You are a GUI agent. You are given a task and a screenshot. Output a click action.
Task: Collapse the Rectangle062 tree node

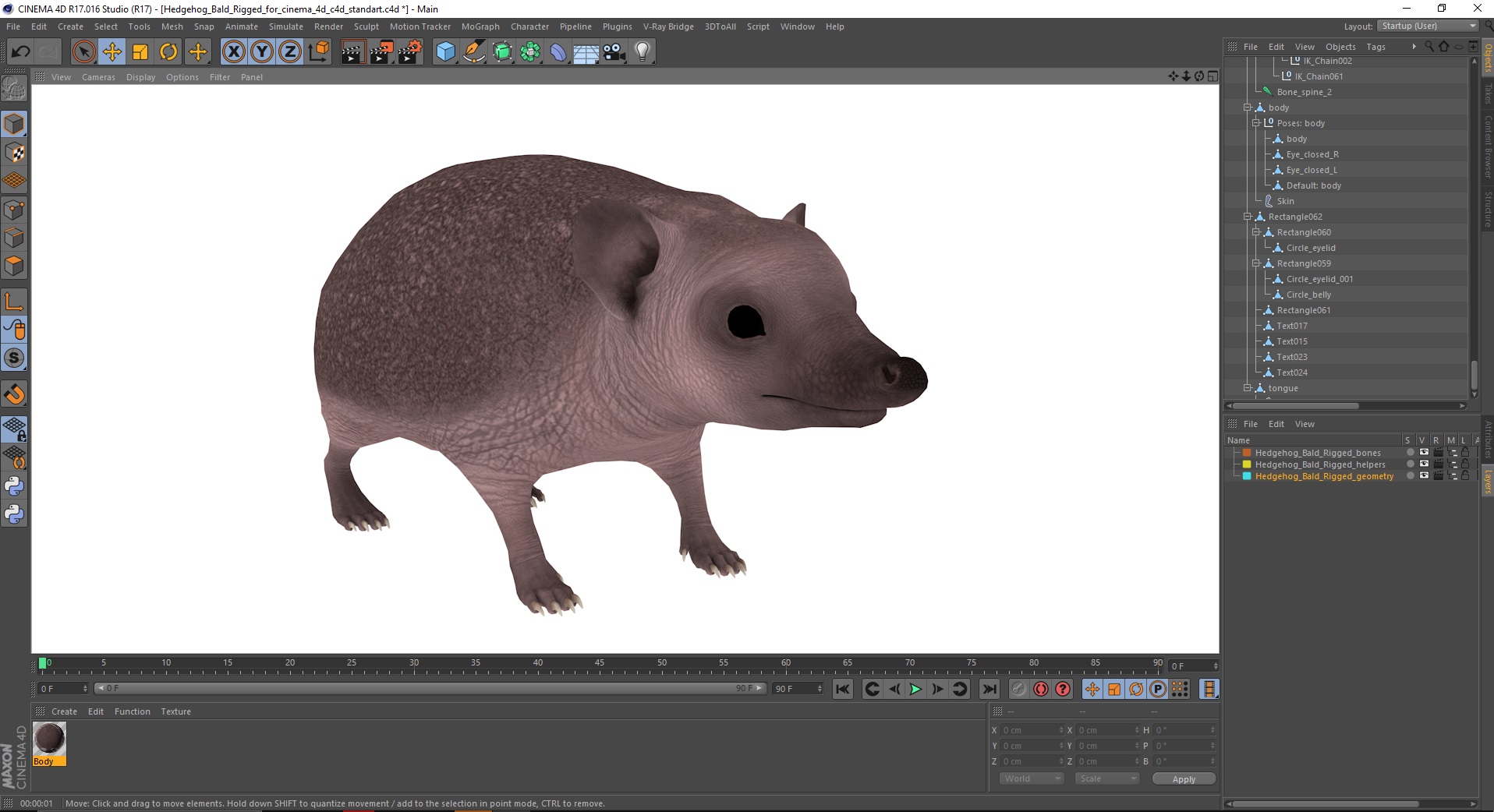(x=1247, y=217)
